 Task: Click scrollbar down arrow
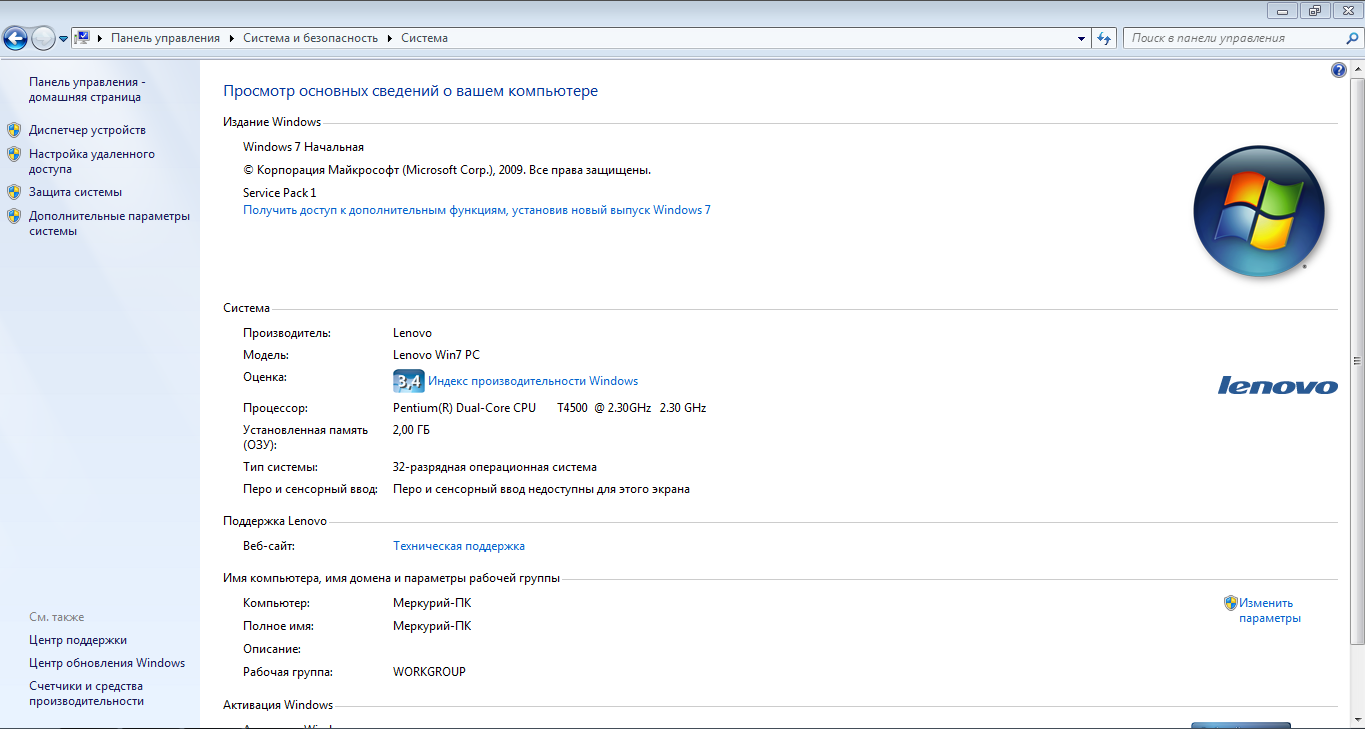[1357, 720]
